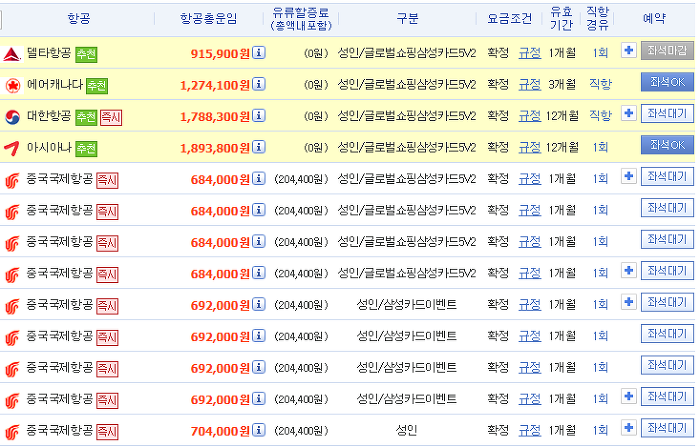Select the 1,788,300원 fare price

click(x=215, y=117)
